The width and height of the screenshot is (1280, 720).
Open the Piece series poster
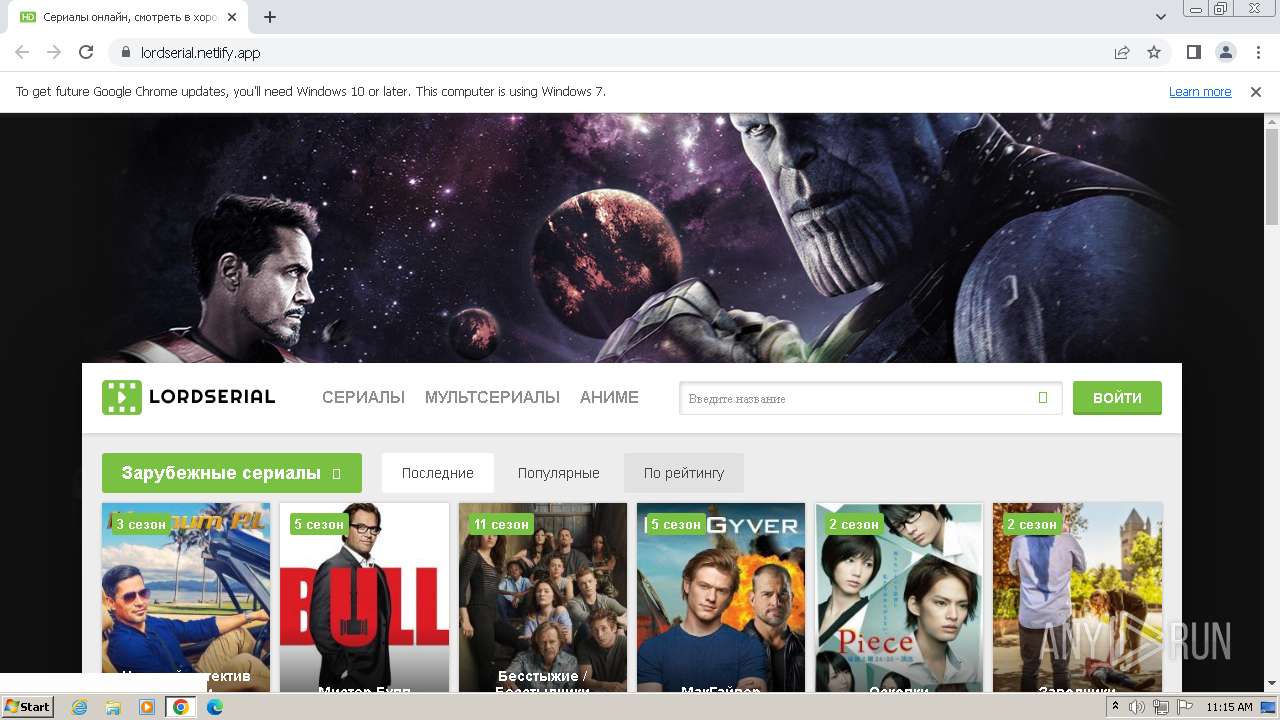899,597
